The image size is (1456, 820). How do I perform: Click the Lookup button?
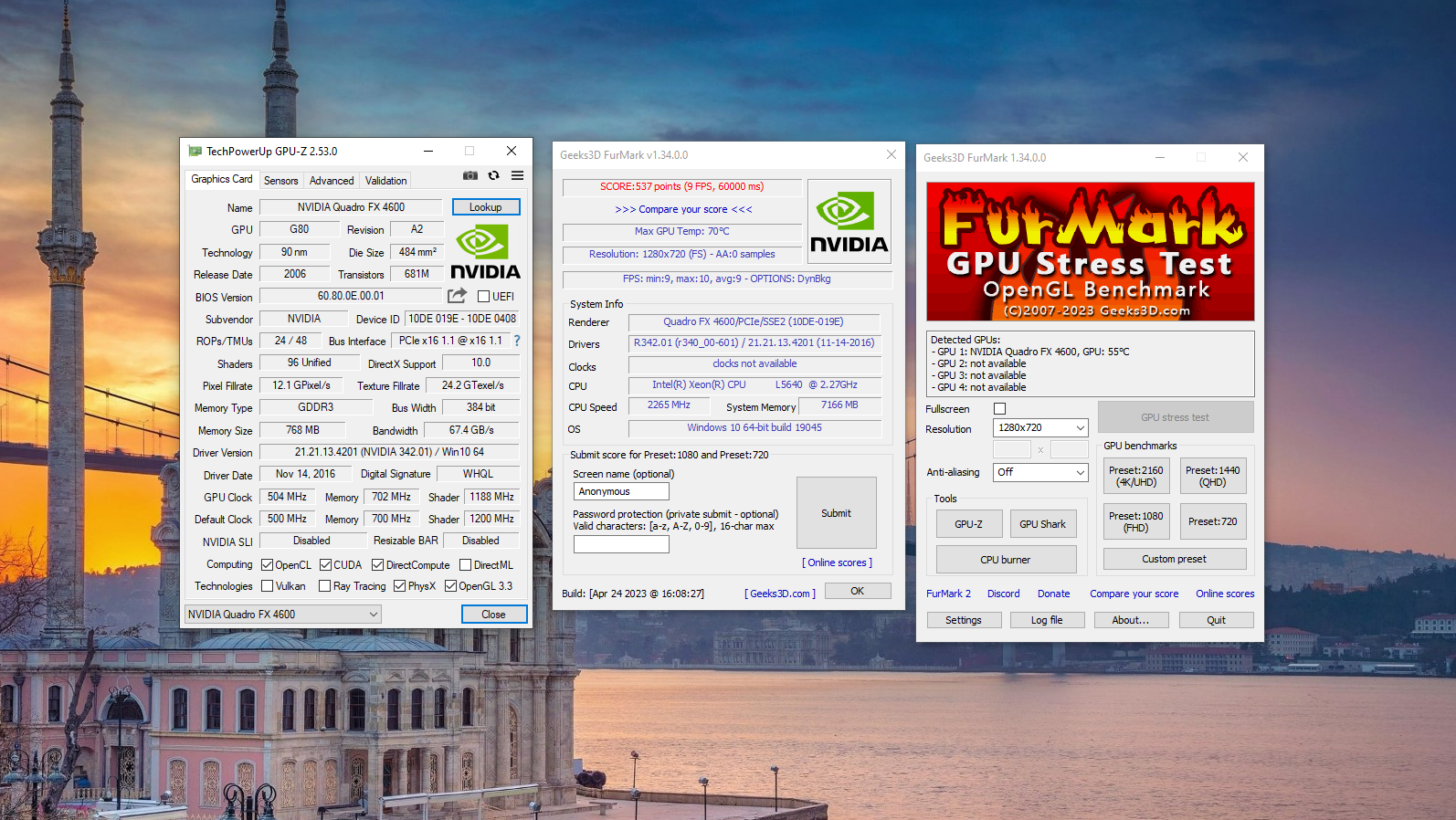coord(486,207)
